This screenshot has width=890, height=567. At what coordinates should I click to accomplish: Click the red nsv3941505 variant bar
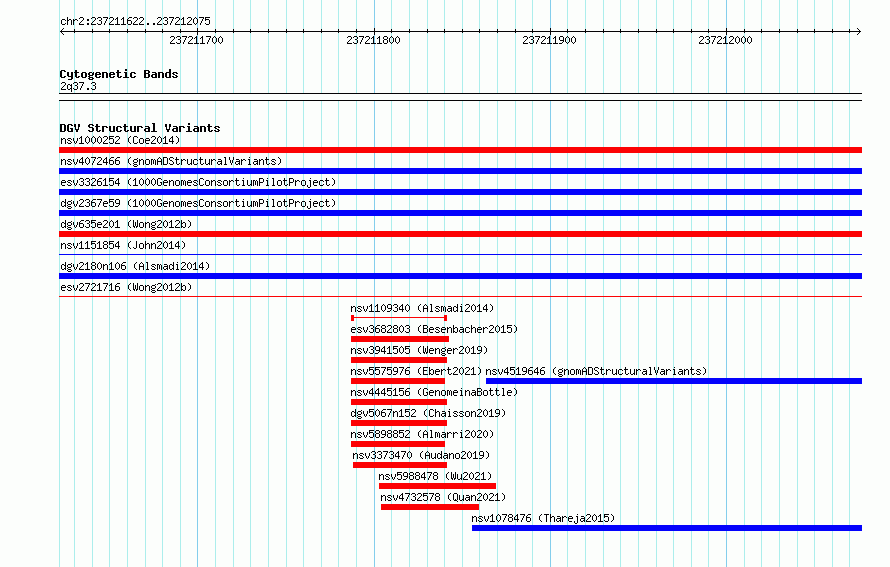click(x=399, y=360)
